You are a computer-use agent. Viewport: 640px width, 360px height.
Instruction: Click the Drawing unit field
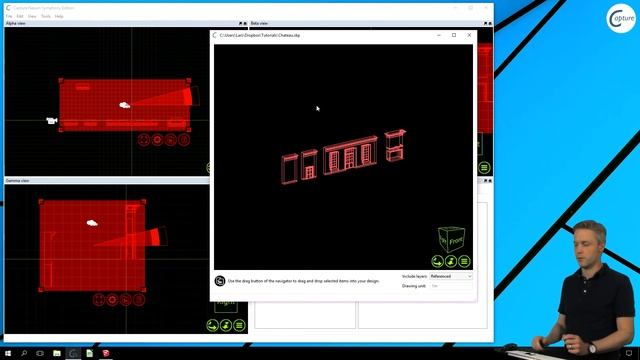451,286
